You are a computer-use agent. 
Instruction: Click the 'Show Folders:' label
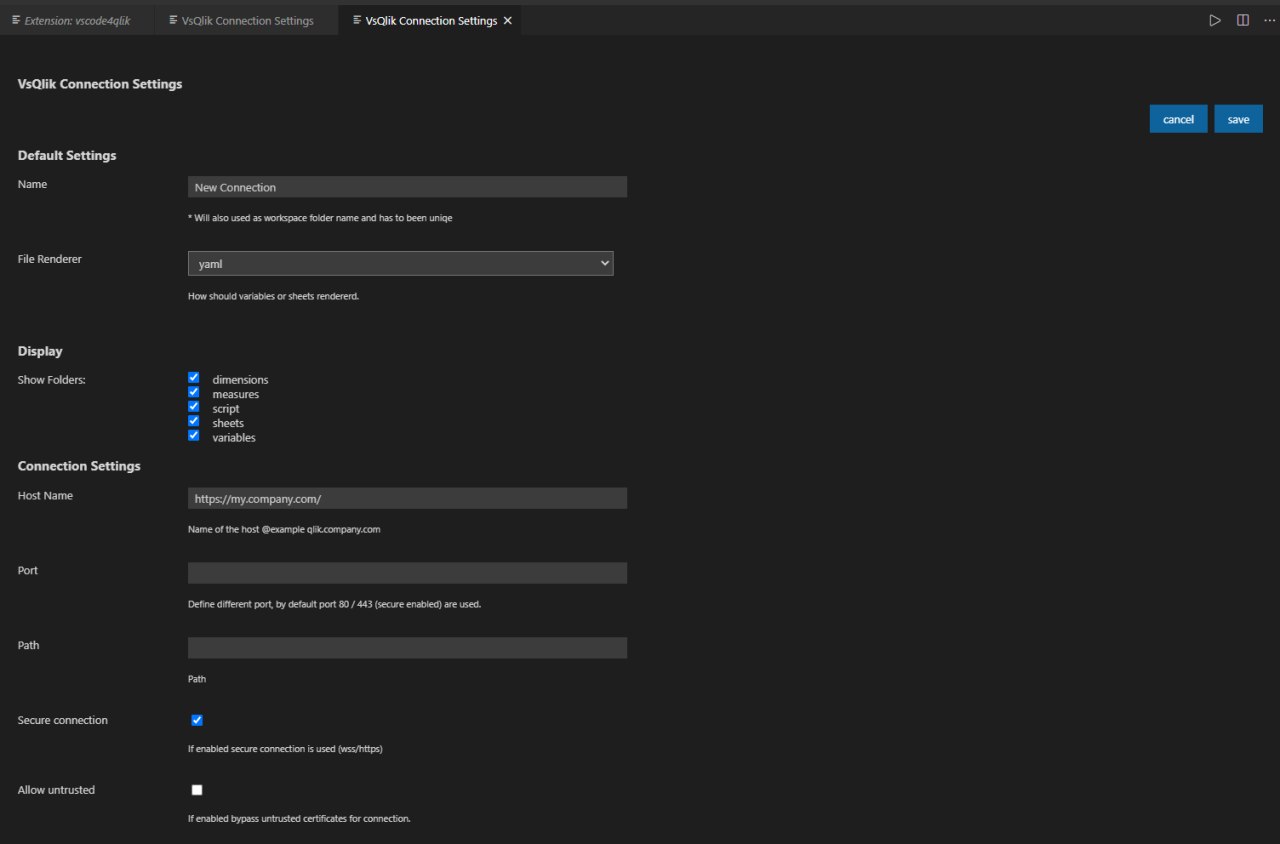[52, 380]
